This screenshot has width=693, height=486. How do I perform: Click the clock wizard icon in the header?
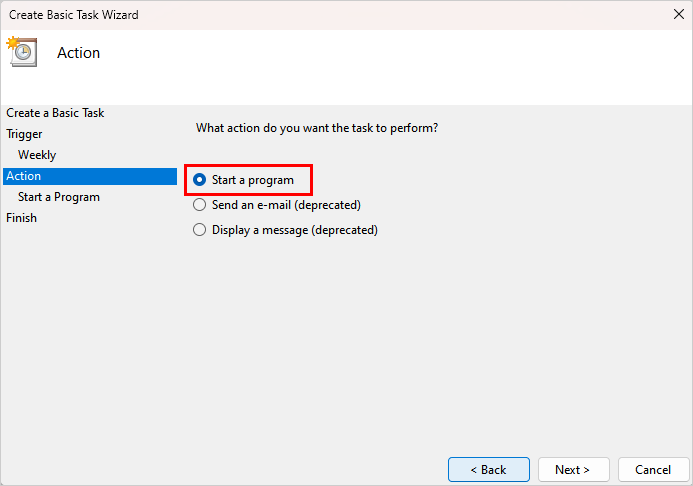21,52
